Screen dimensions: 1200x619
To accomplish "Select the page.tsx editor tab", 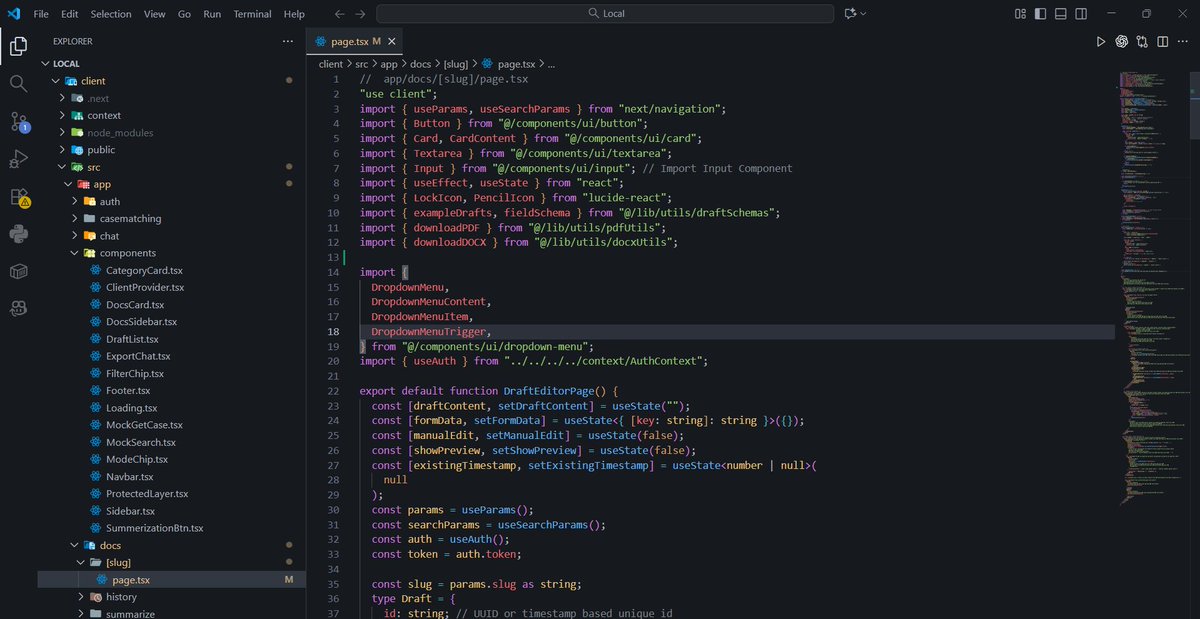I will click(355, 42).
